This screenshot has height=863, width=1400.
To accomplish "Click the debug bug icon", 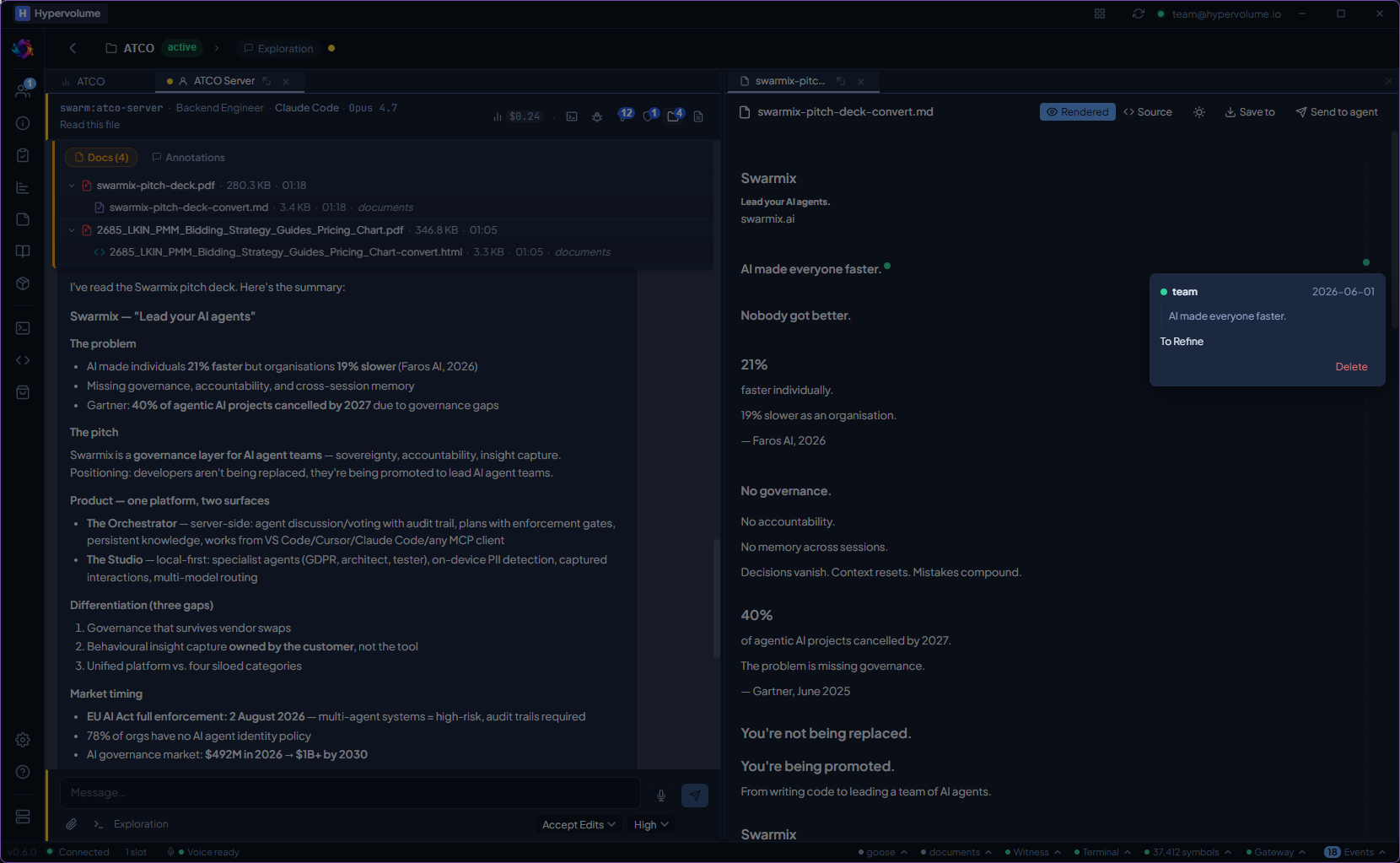I will (597, 116).
